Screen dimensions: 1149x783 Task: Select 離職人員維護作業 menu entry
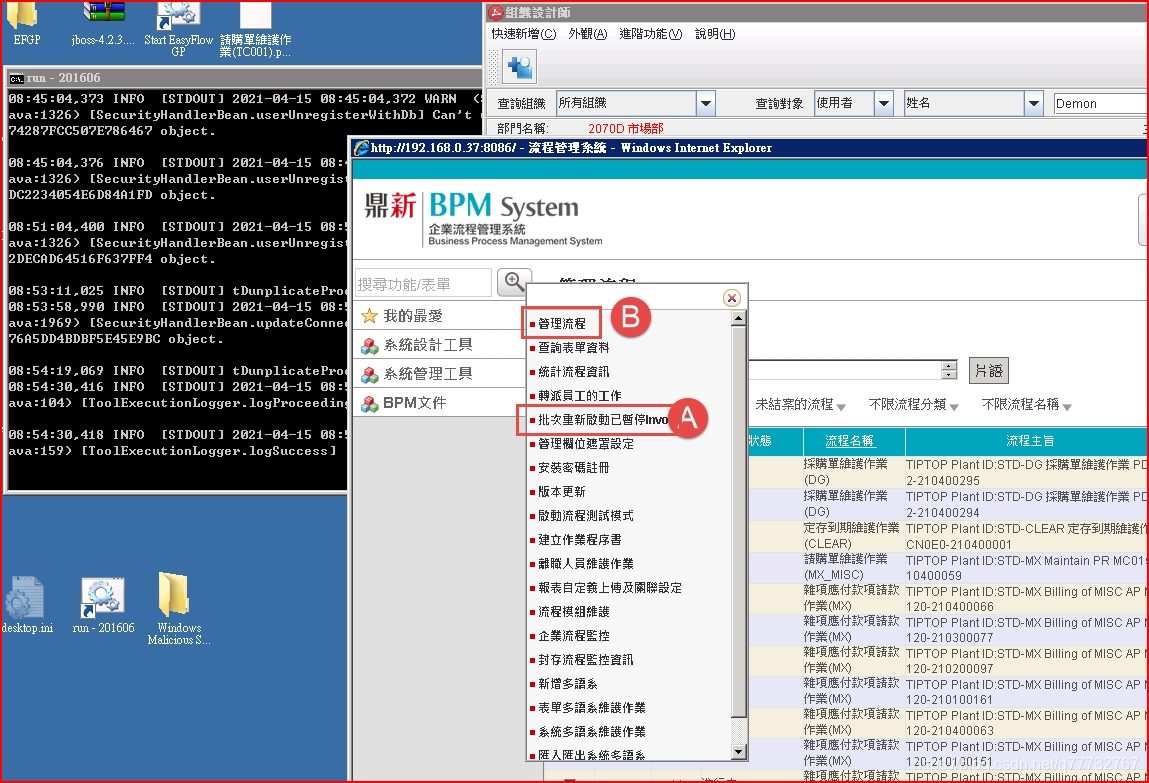point(585,563)
